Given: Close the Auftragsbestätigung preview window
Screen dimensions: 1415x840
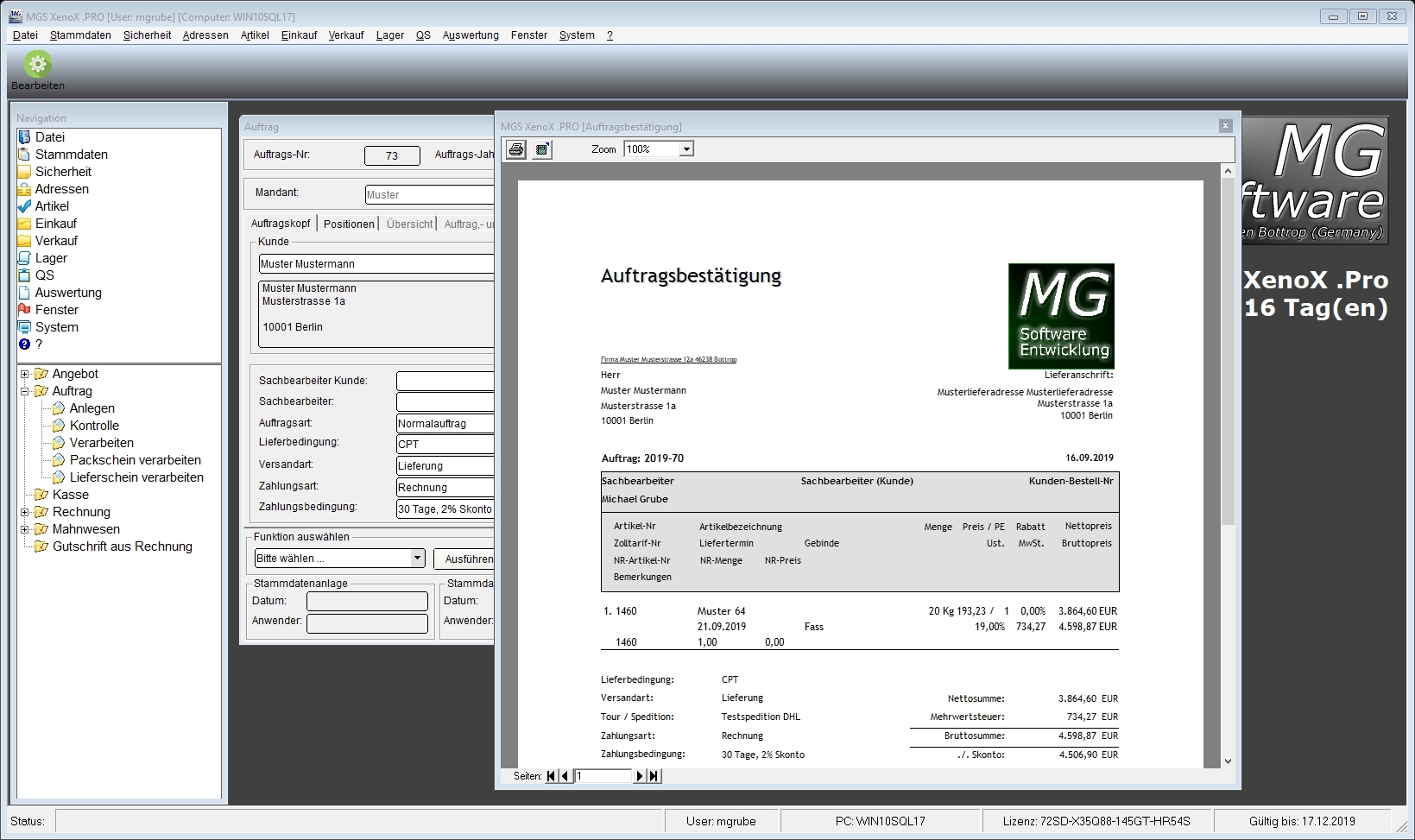Looking at the screenshot, I should pyautogui.click(x=1224, y=126).
